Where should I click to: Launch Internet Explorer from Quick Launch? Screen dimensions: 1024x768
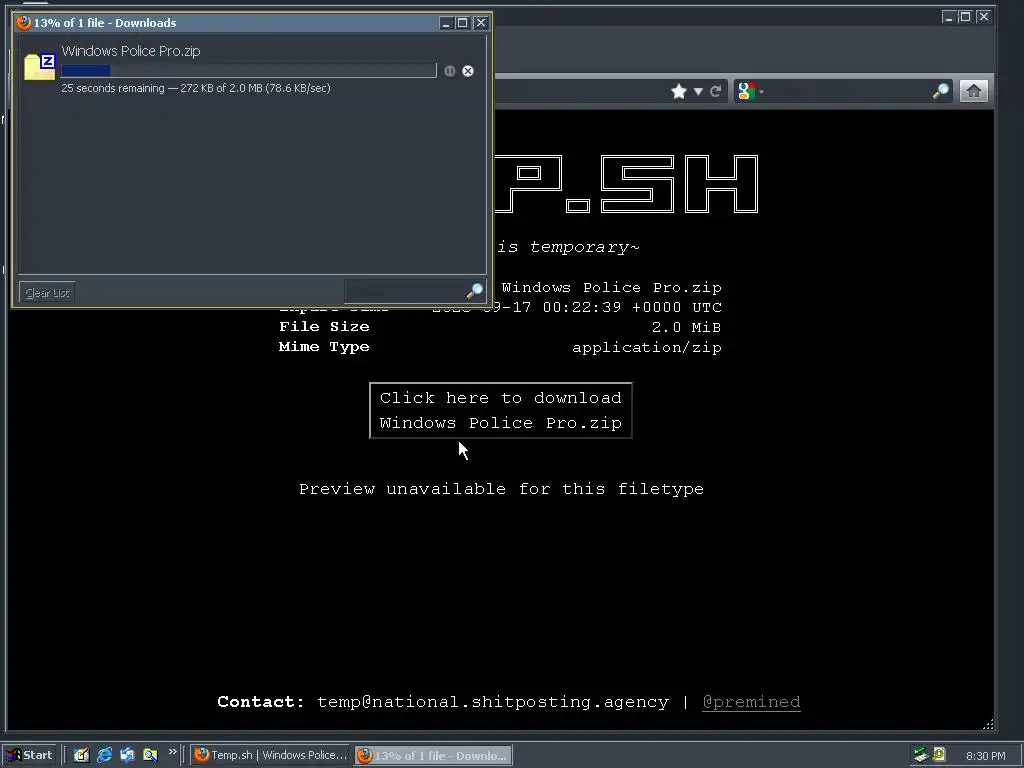[x=104, y=755]
